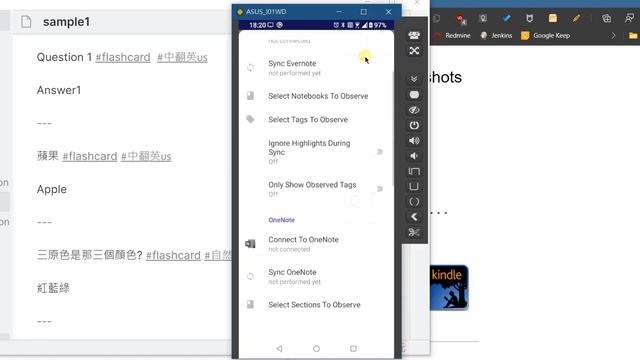Tap Connect To OneNote
640x360 pixels.
point(316,244)
